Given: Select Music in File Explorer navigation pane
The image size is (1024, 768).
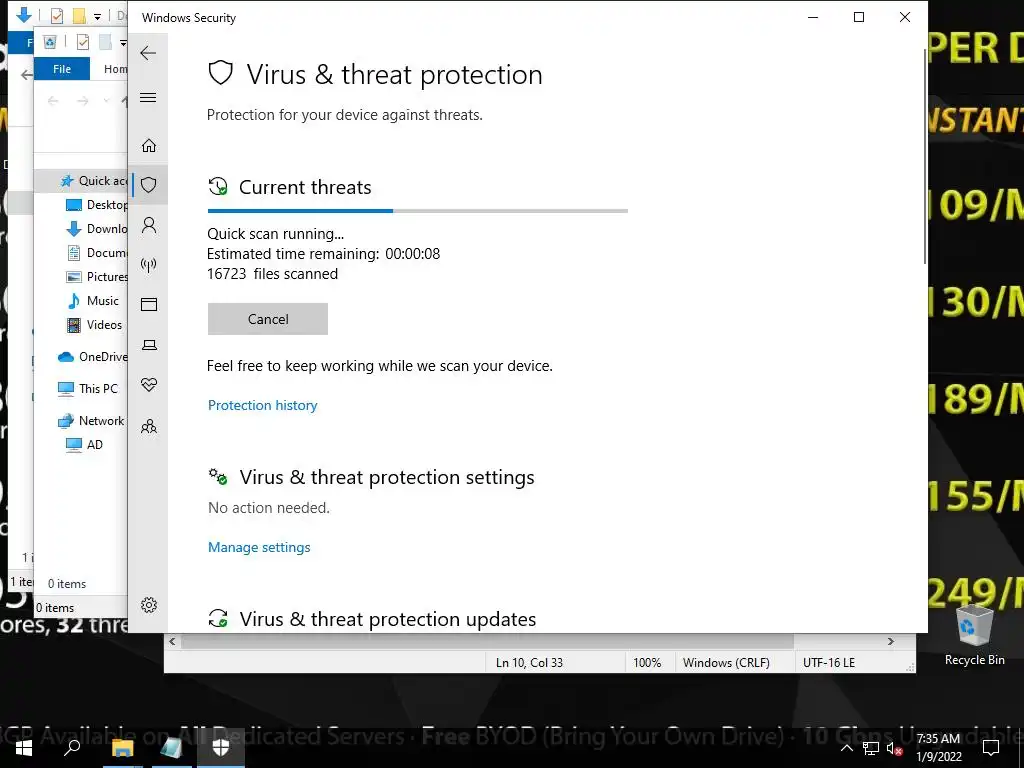Looking at the screenshot, I should coord(93,301).
